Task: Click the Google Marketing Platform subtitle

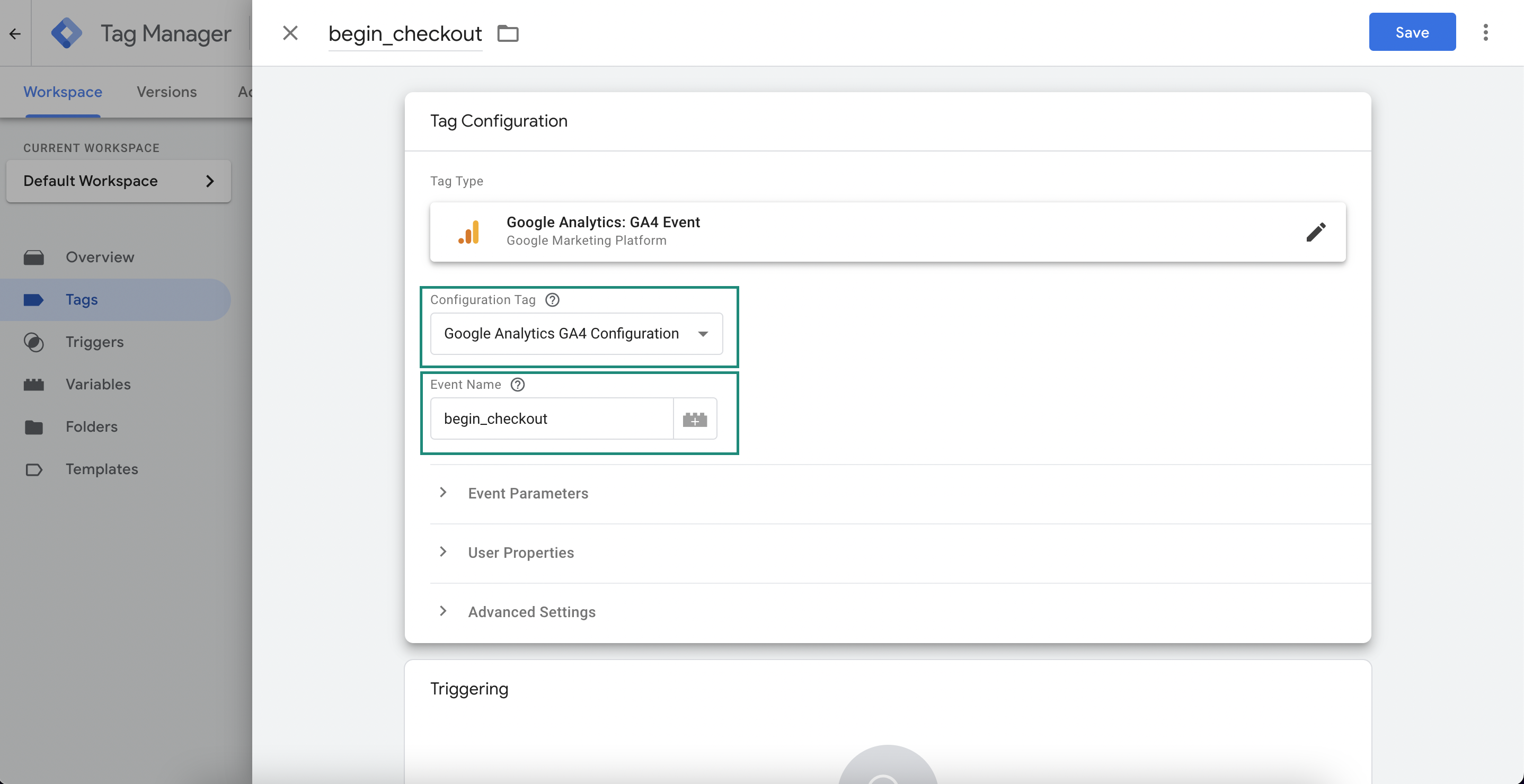Action: click(x=586, y=240)
